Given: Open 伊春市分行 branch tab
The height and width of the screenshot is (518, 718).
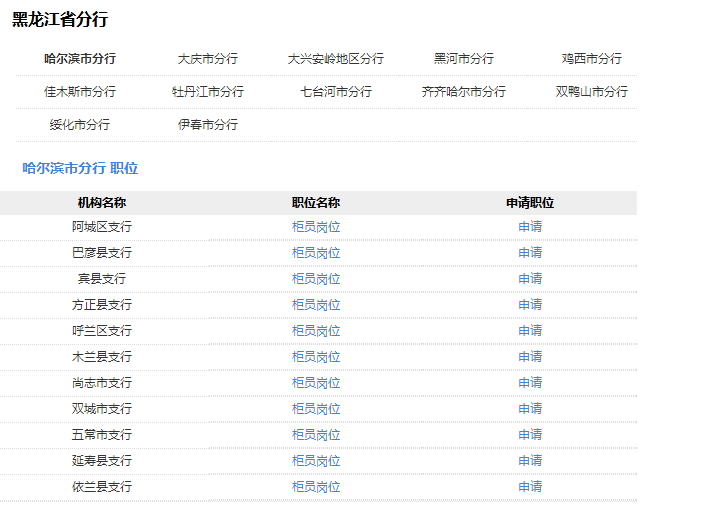Looking at the screenshot, I should [x=207, y=125].
